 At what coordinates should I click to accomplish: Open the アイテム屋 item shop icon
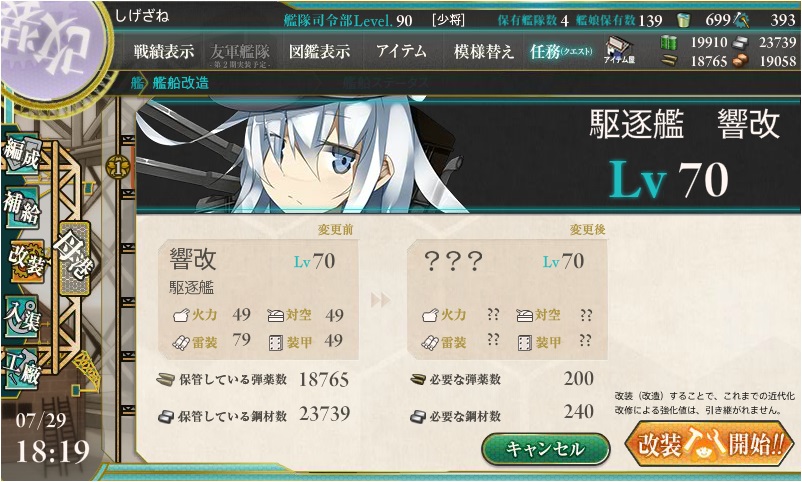click(619, 50)
